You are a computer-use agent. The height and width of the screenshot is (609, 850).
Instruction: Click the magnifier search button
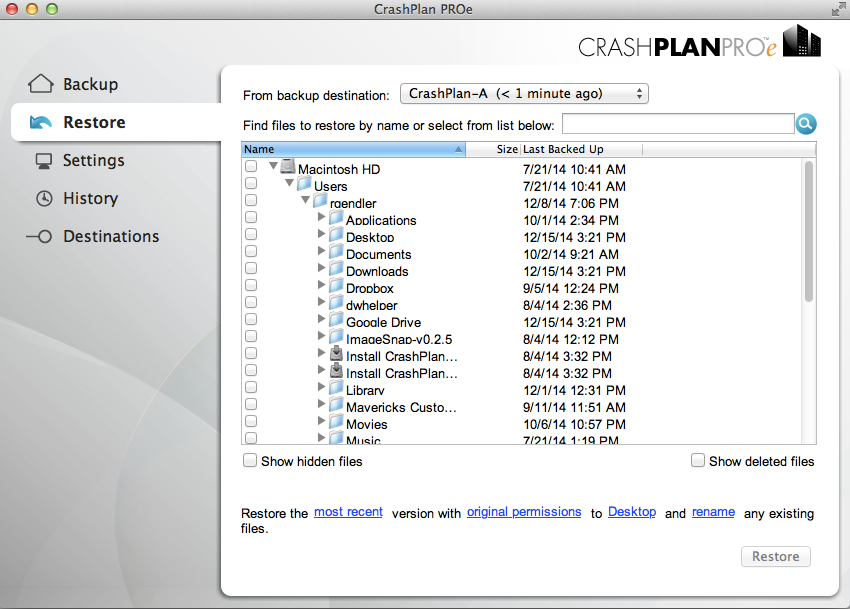click(x=806, y=124)
